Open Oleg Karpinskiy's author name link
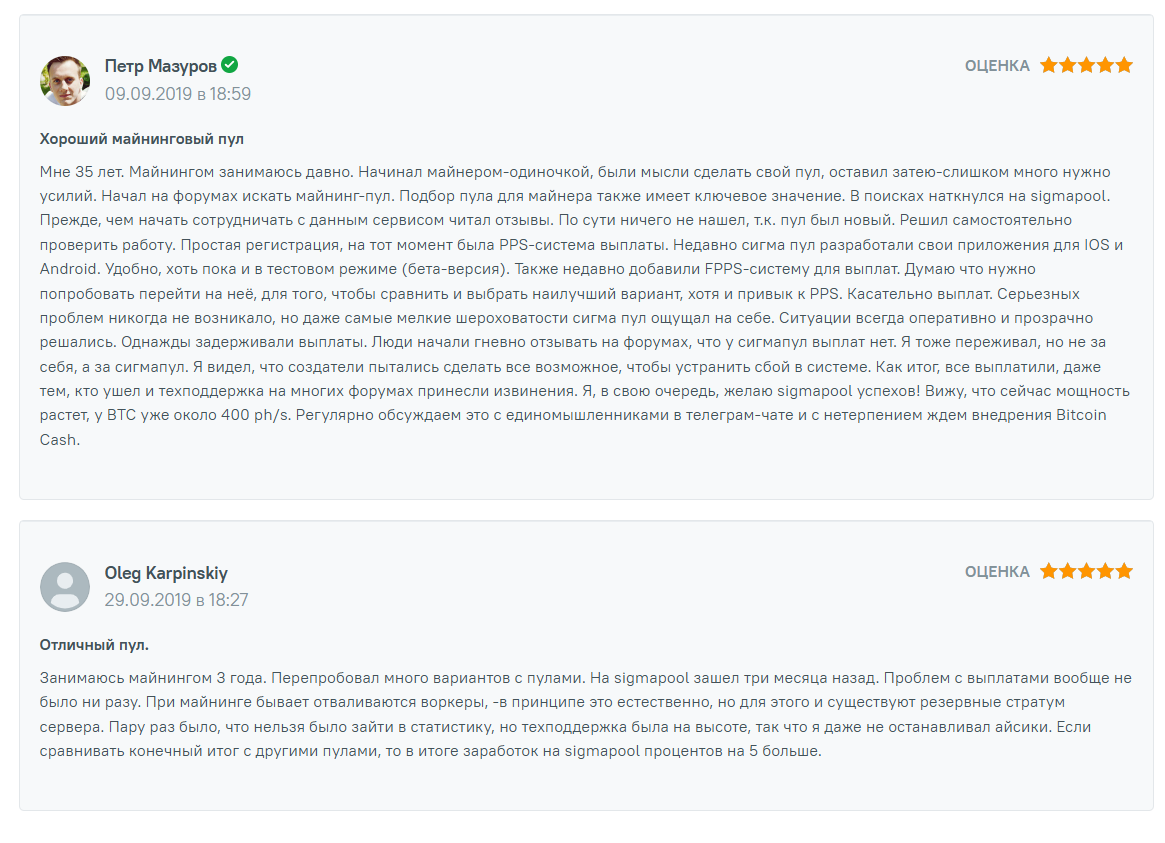This screenshot has width=1165, height=843. [166, 573]
